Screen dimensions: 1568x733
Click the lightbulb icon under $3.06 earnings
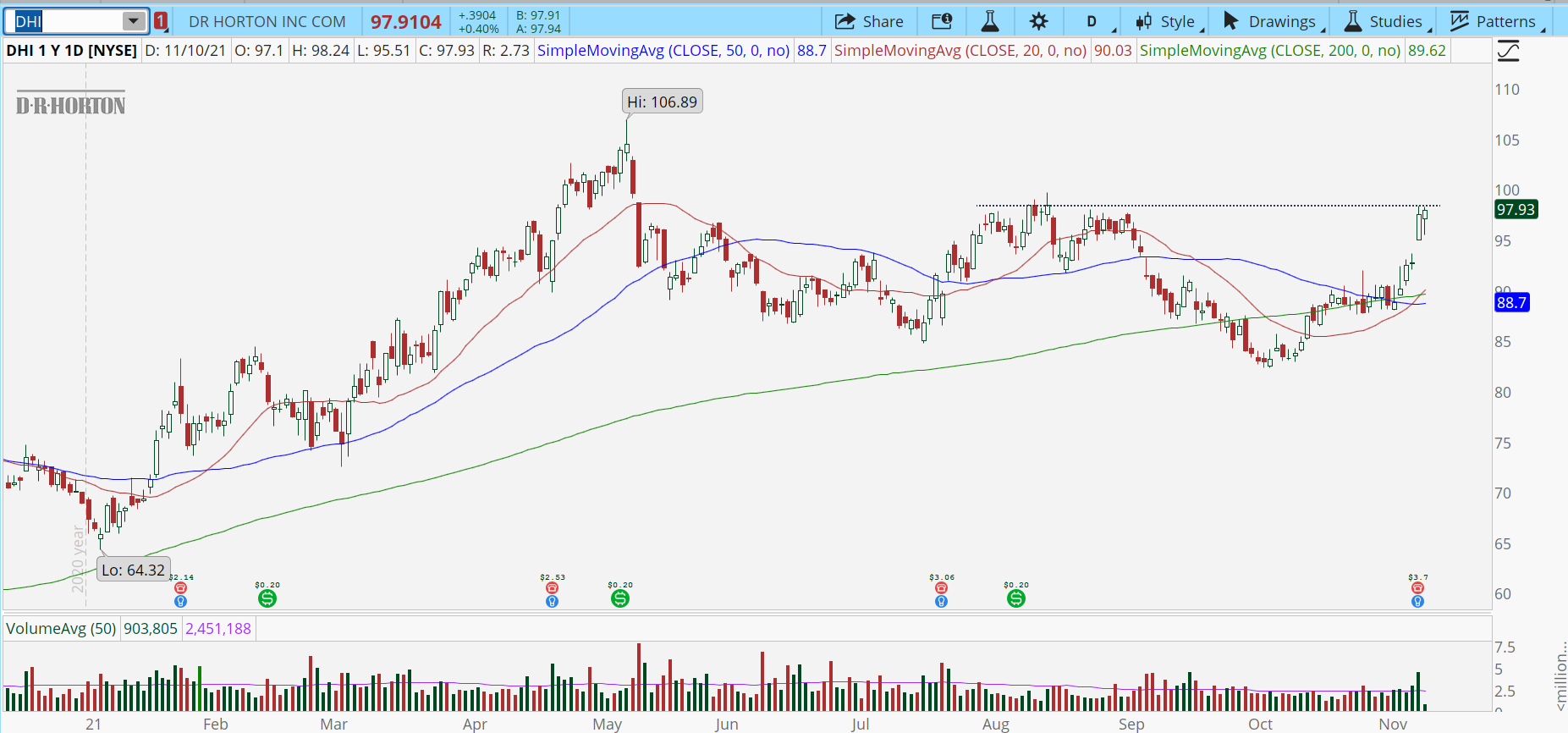(x=941, y=601)
